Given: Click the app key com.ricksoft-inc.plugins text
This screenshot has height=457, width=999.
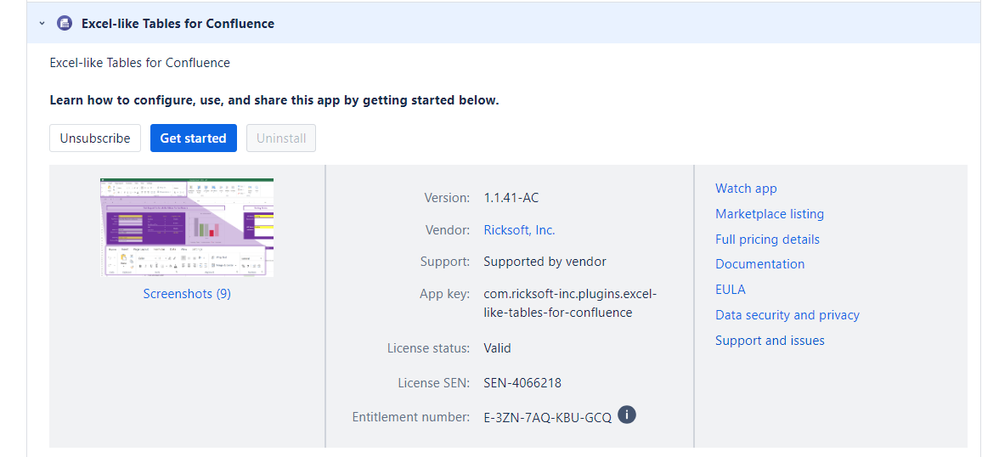Looking at the screenshot, I should pos(570,303).
